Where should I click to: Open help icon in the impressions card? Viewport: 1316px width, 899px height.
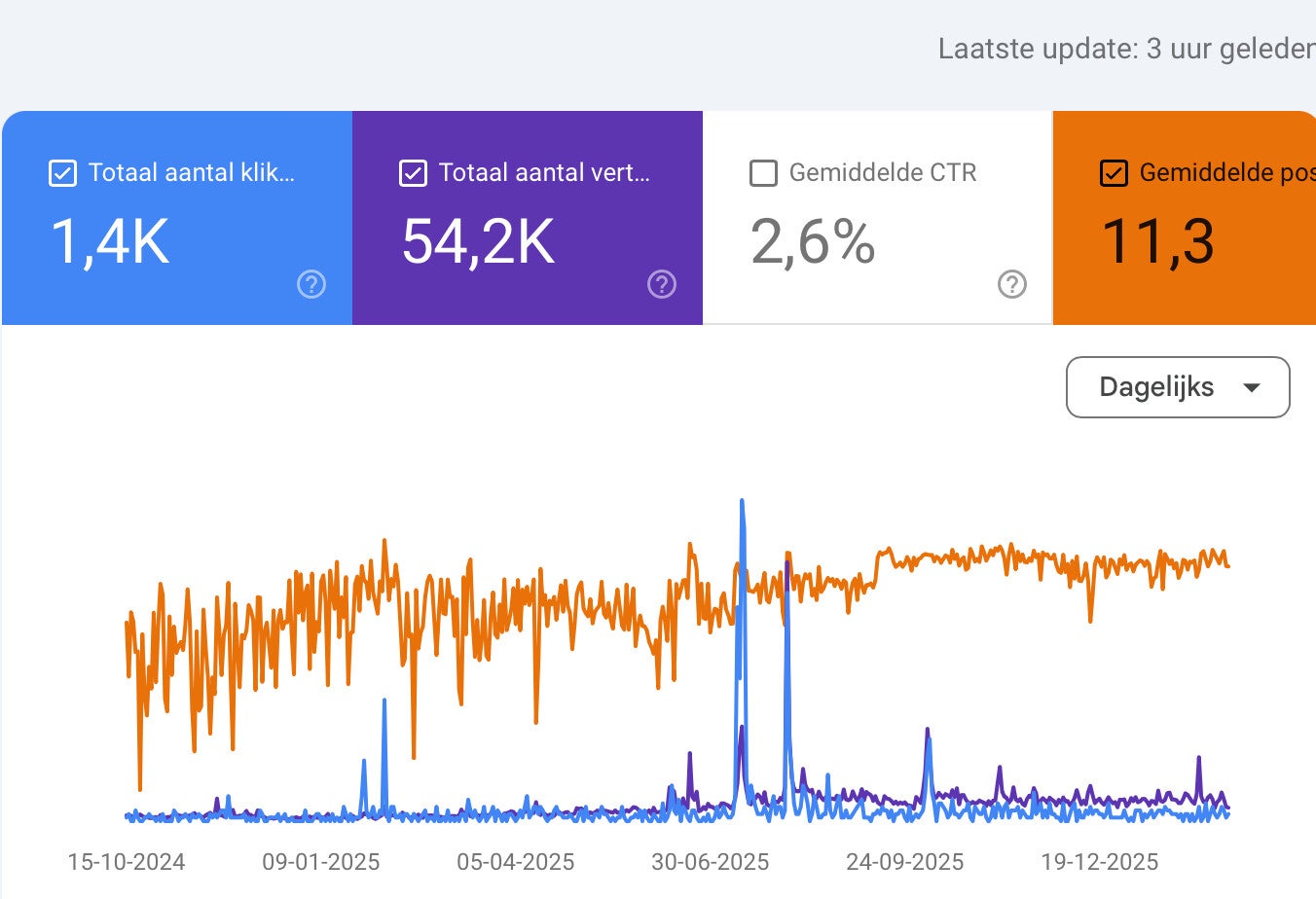[662, 284]
